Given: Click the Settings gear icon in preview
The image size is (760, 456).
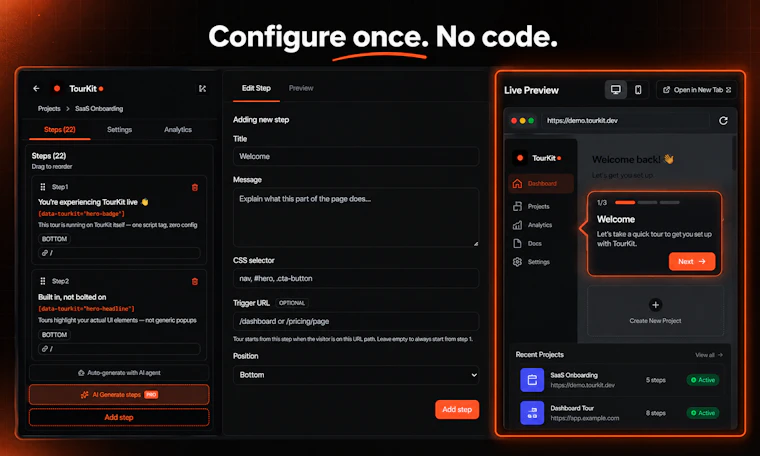Looking at the screenshot, I should [517, 262].
